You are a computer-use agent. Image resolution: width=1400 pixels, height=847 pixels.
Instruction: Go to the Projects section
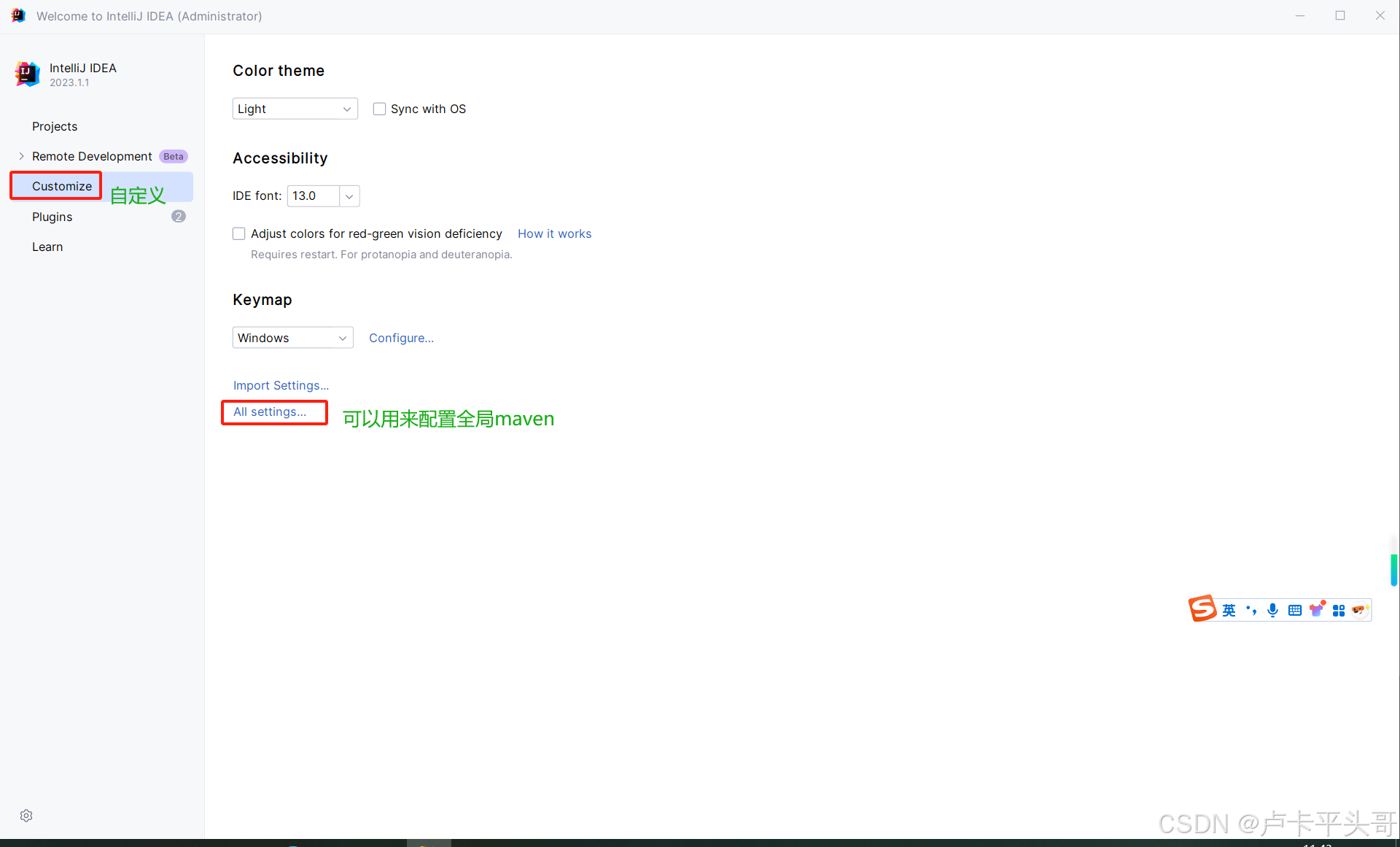pos(55,126)
